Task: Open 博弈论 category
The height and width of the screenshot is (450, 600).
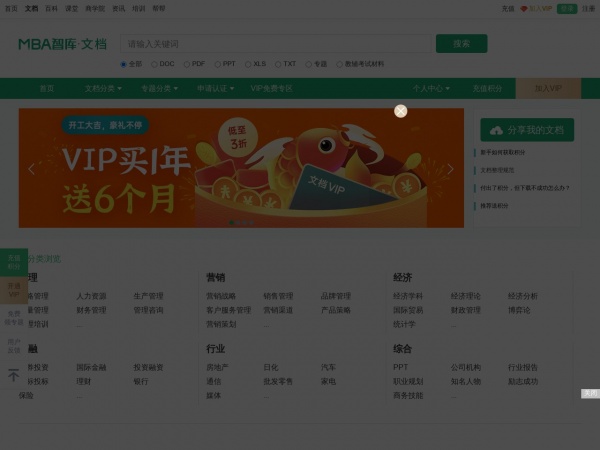Action: pos(519,310)
